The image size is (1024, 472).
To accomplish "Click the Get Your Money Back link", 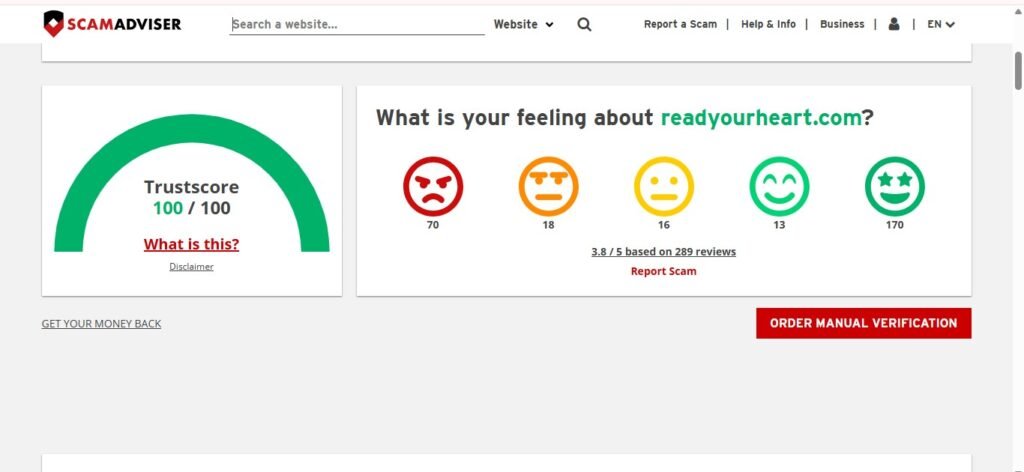I will click(101, 324).
